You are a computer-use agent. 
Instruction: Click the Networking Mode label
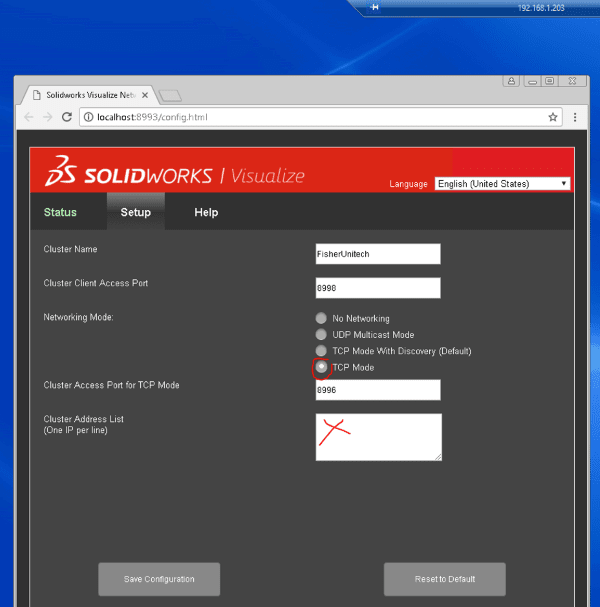click(78, 317)
